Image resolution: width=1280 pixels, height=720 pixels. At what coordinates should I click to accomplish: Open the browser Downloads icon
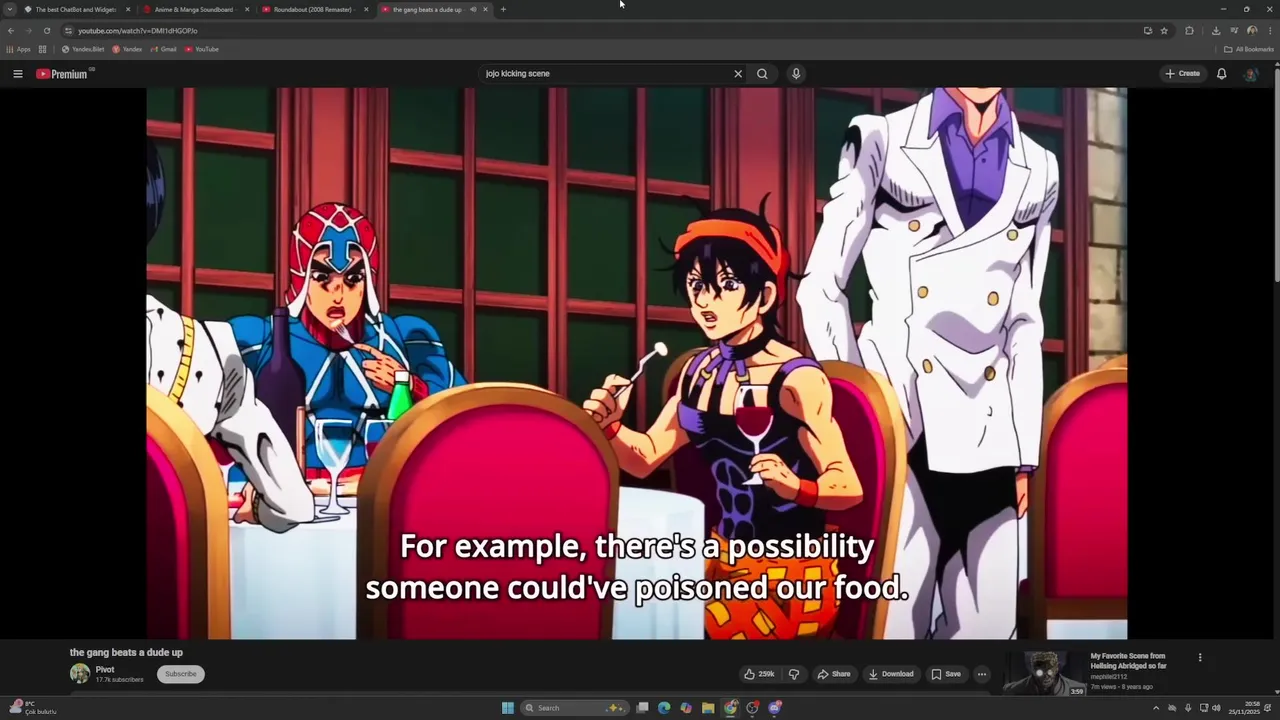1216,31
